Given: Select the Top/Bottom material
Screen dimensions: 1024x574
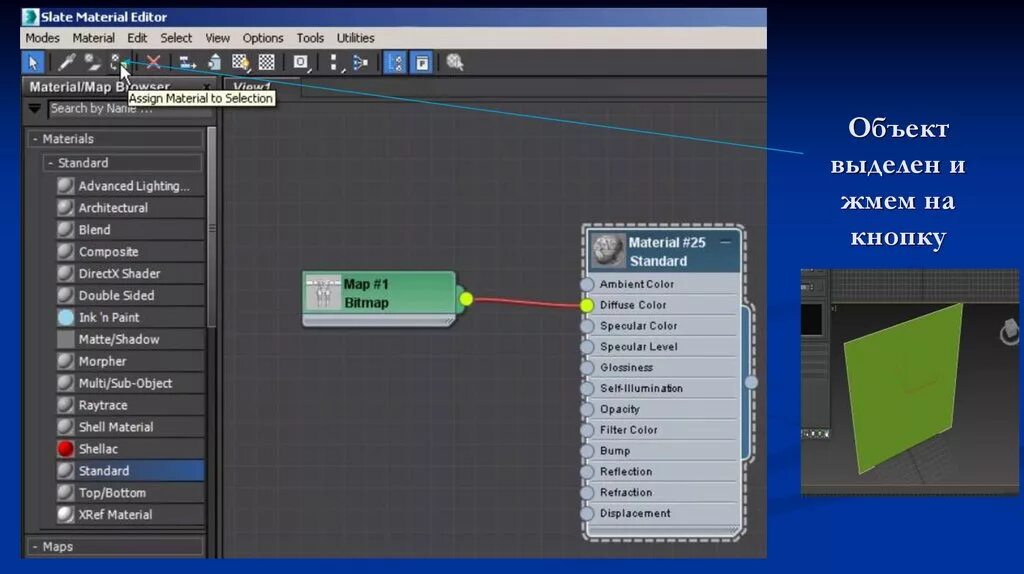Looking at the screenshot, I should click(129, 493).
